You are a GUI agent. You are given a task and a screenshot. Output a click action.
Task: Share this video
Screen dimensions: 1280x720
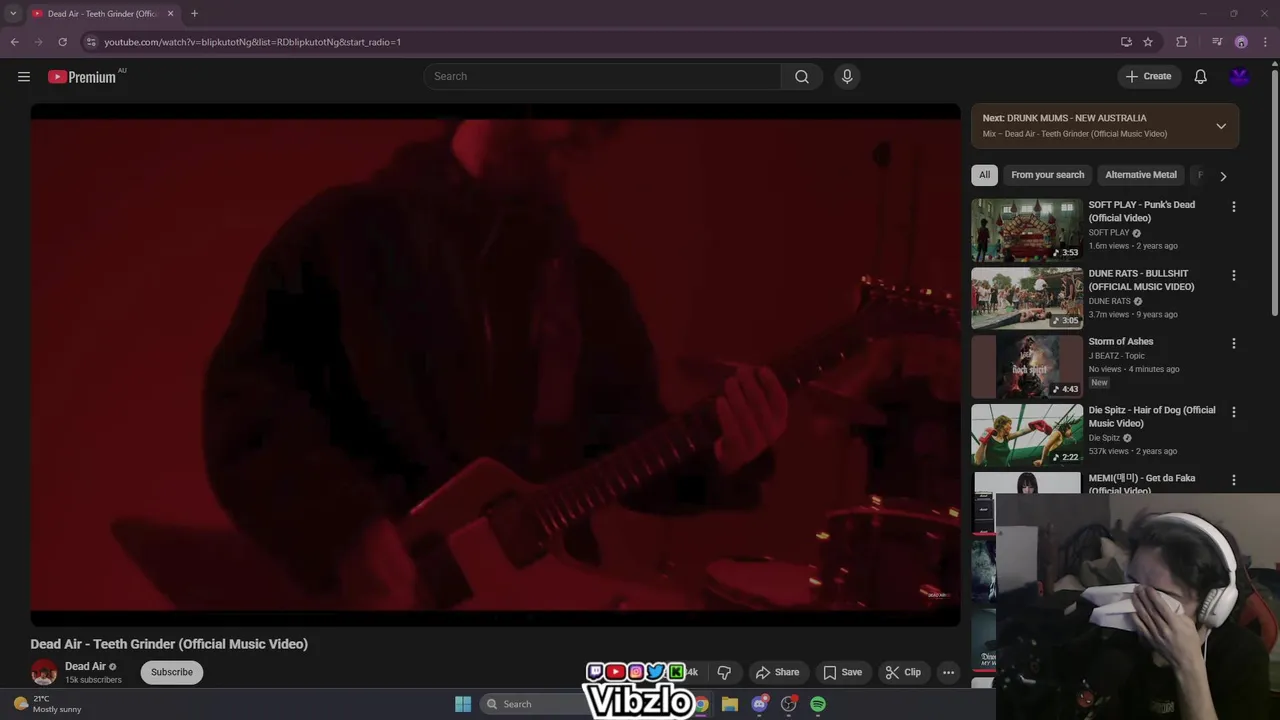click(x=777, y=672)
